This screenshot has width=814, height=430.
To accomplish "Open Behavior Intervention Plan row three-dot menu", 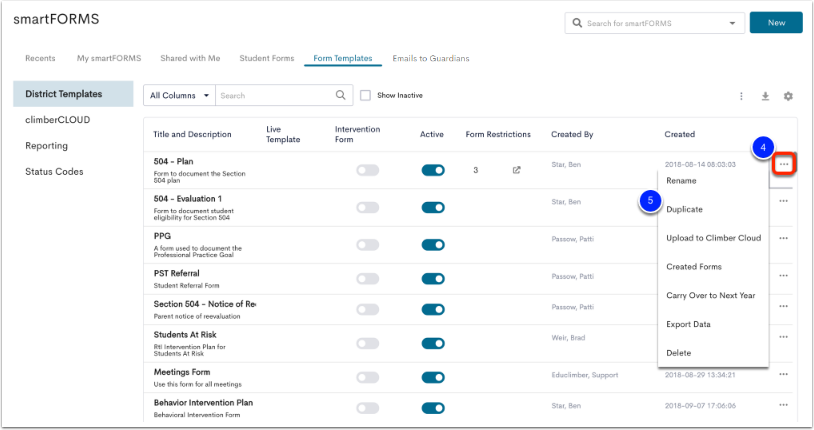I will (x=783, y=405).
